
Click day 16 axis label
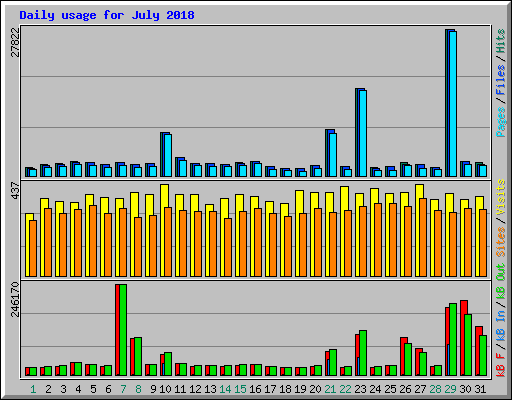tap(255, 389)
